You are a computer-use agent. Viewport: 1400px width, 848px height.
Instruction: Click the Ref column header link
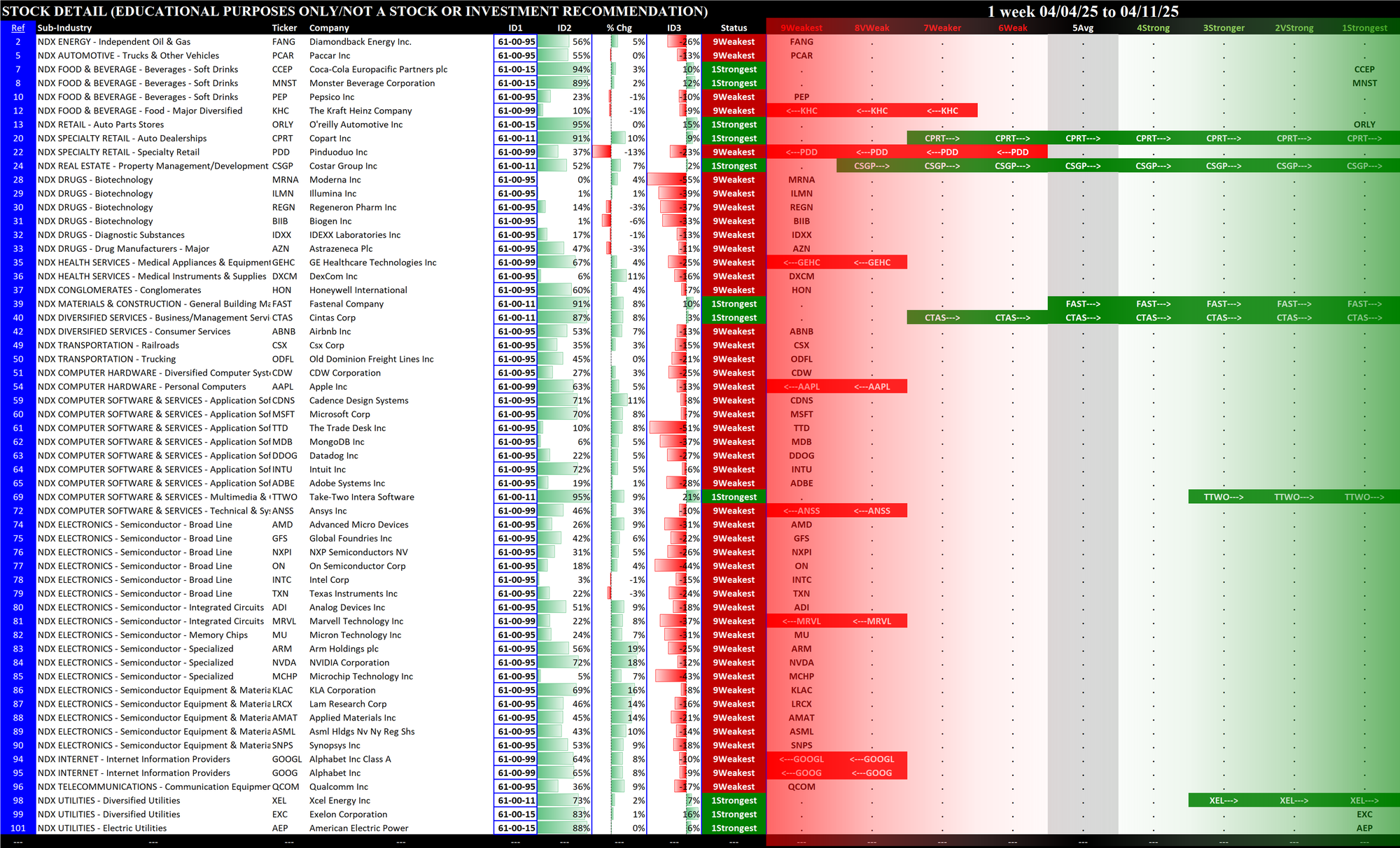[17, 28]
